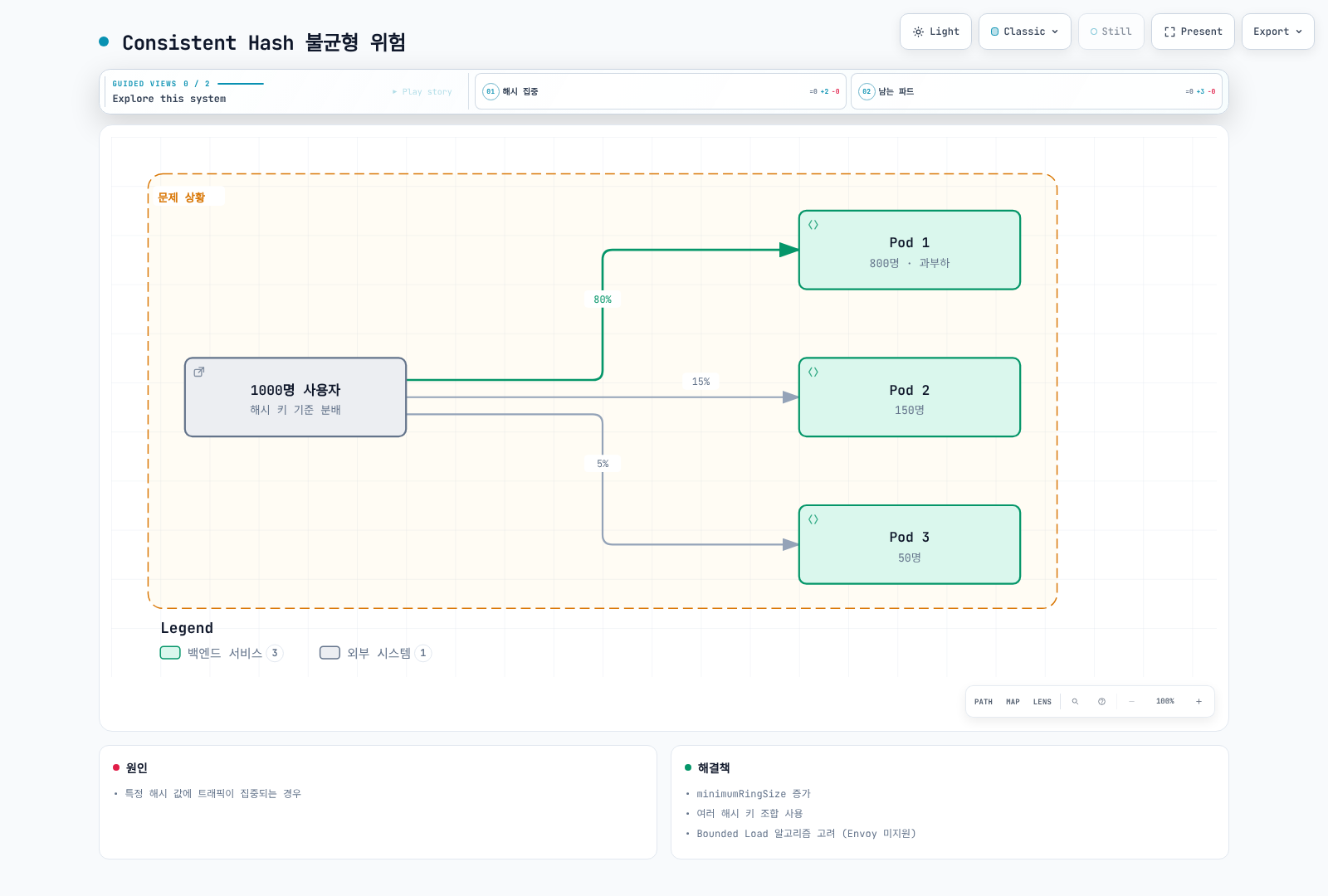Click the code icon on Pod 2
Image resolution: width=1328 pixels, height=896 pixels.
click(x=813, y=372)
